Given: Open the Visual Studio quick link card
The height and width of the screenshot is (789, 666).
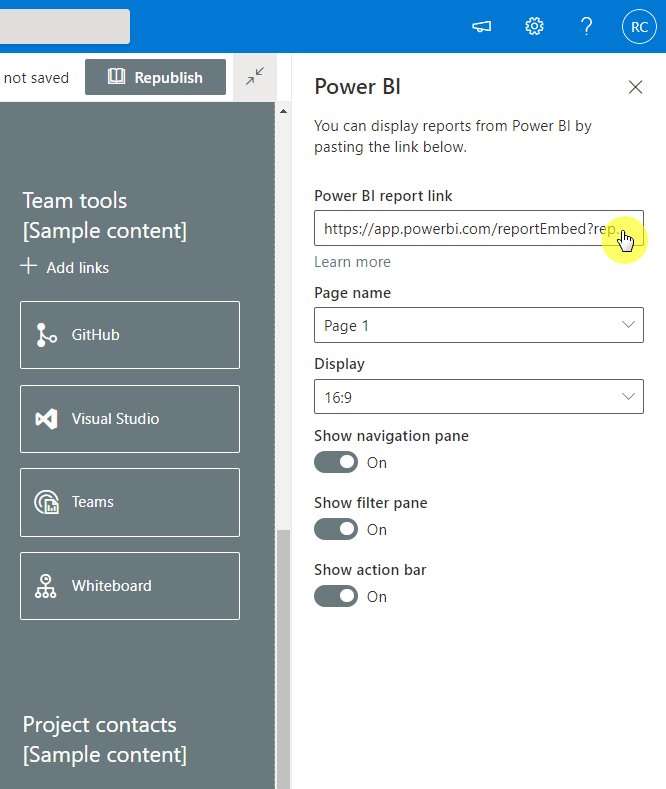Looking at the screenshot, I should click(x=130, y=419).
